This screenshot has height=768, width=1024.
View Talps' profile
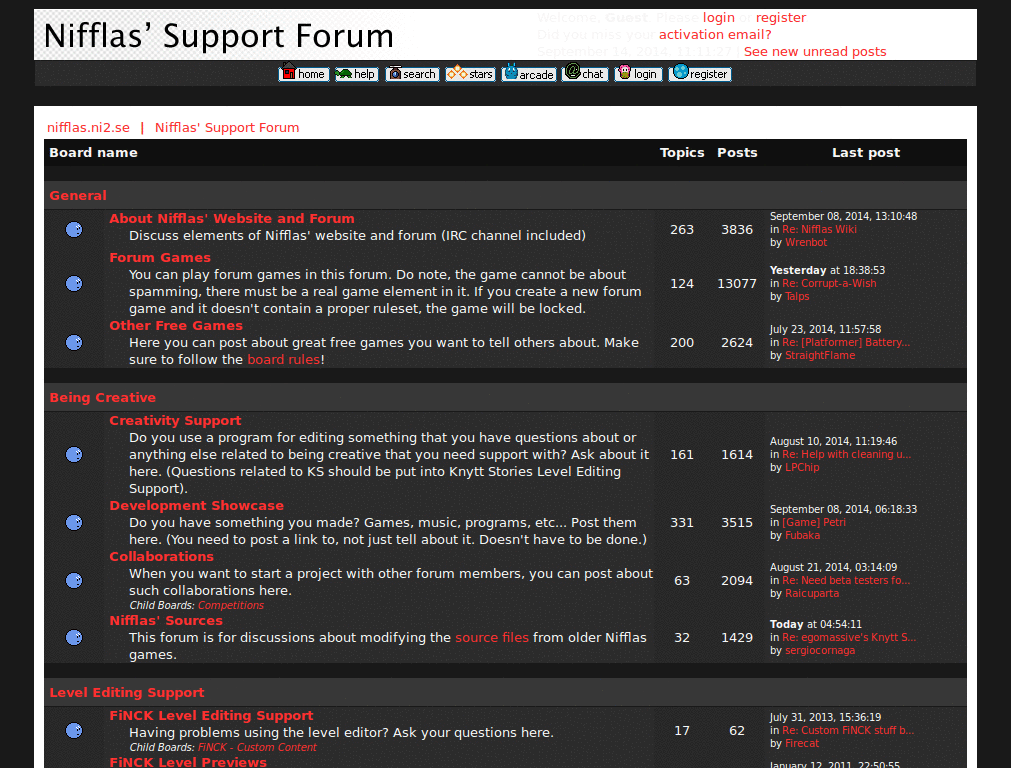[797, 296]
